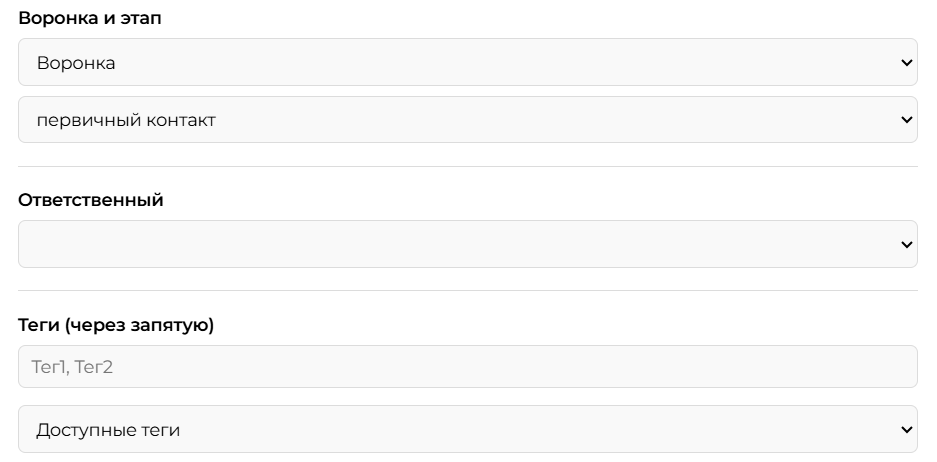Select the Воронка text inside first select
Viewport: 937px width, 462px height.
click(76, 63)
